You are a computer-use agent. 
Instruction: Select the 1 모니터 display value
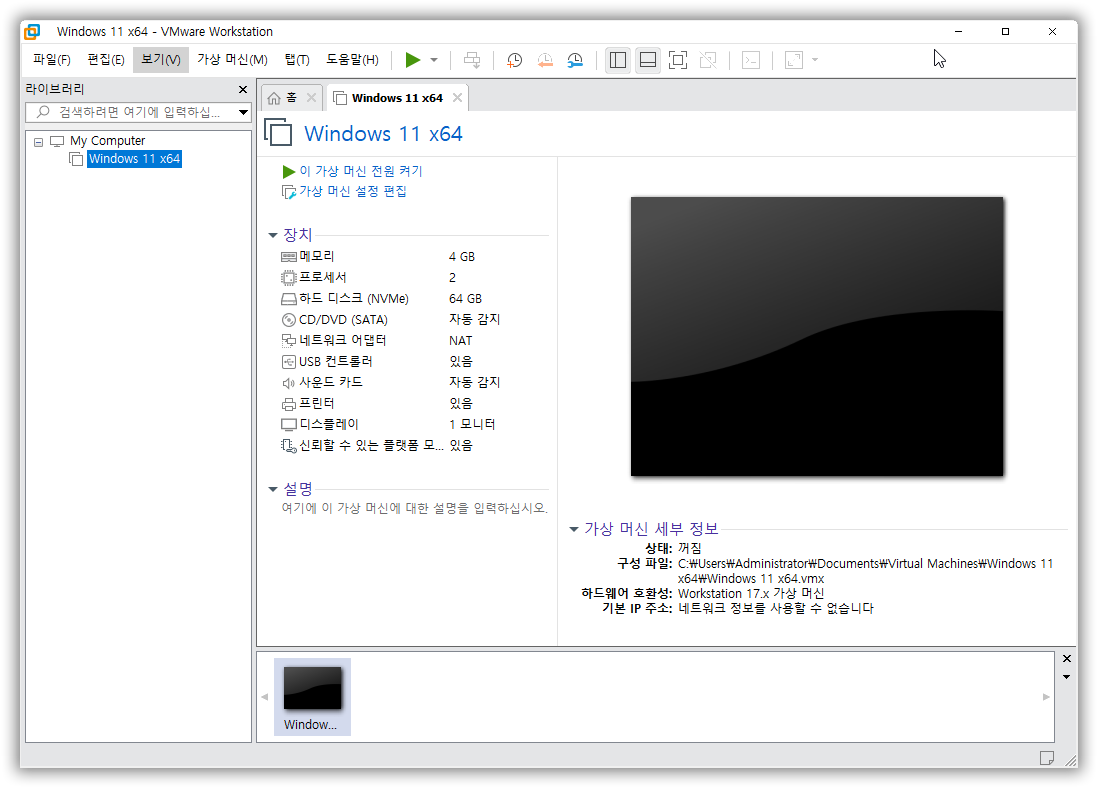click(x=472, y=424)
